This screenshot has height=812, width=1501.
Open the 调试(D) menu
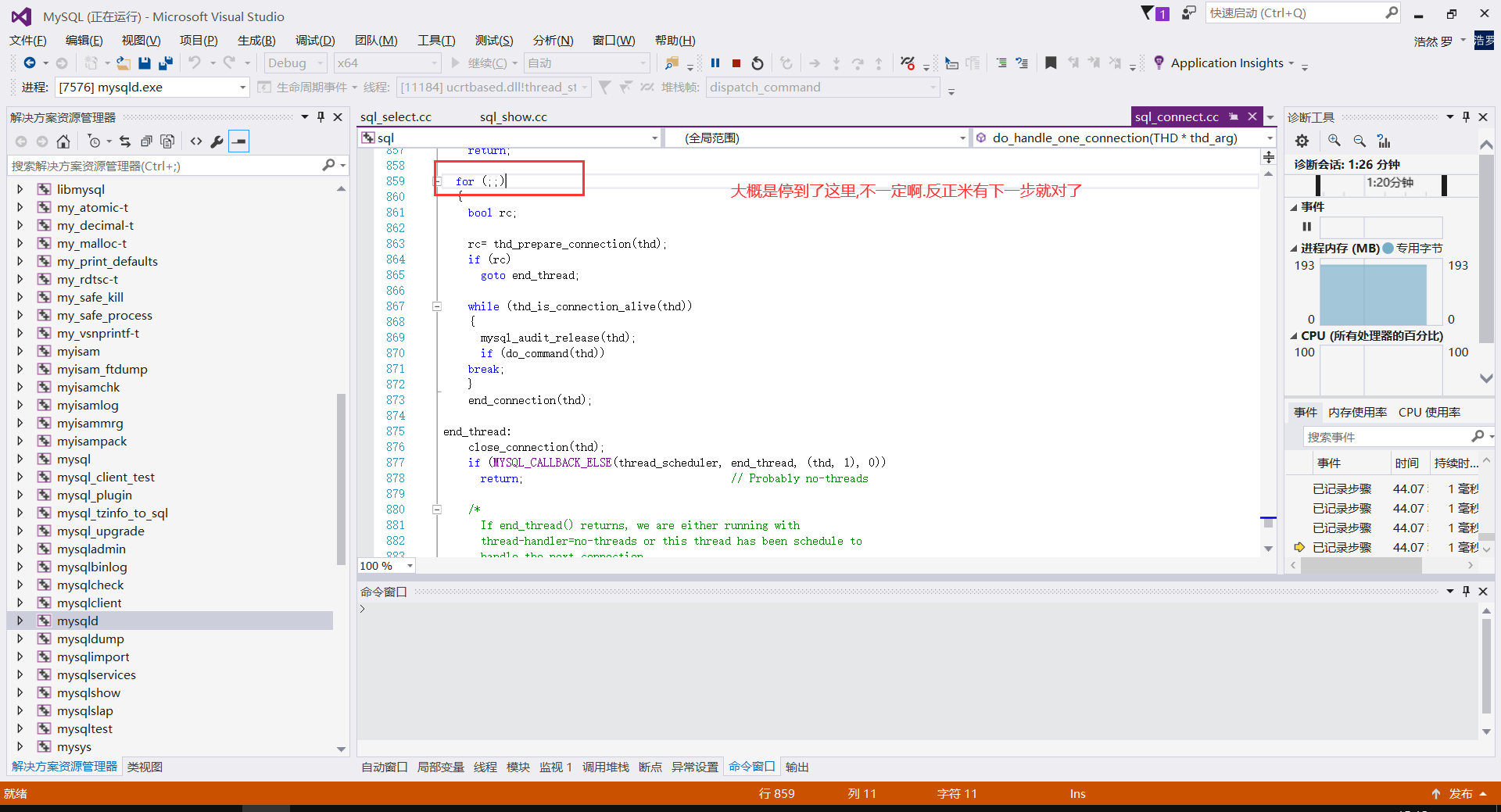pos(315,41)
